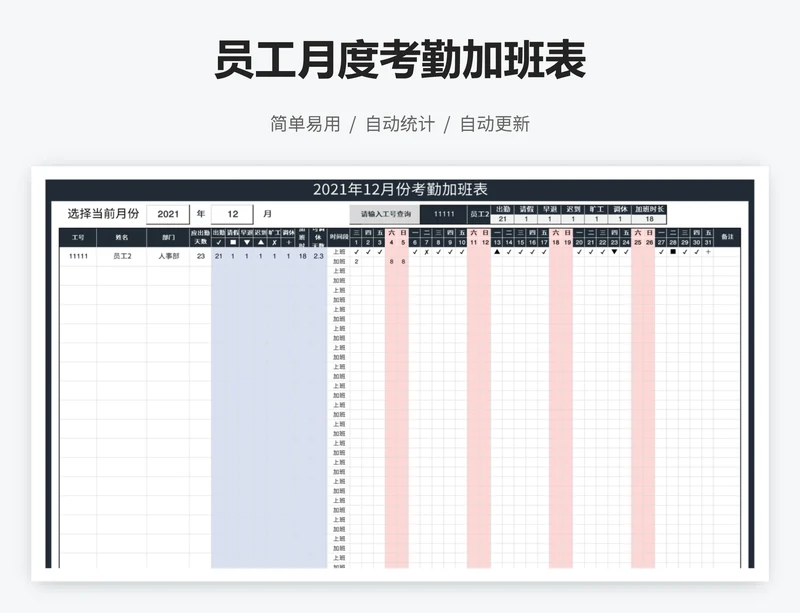Select the 调休 plus legend symbol
The width and height of the screenshot is (800, 613).
click(288, 242)
